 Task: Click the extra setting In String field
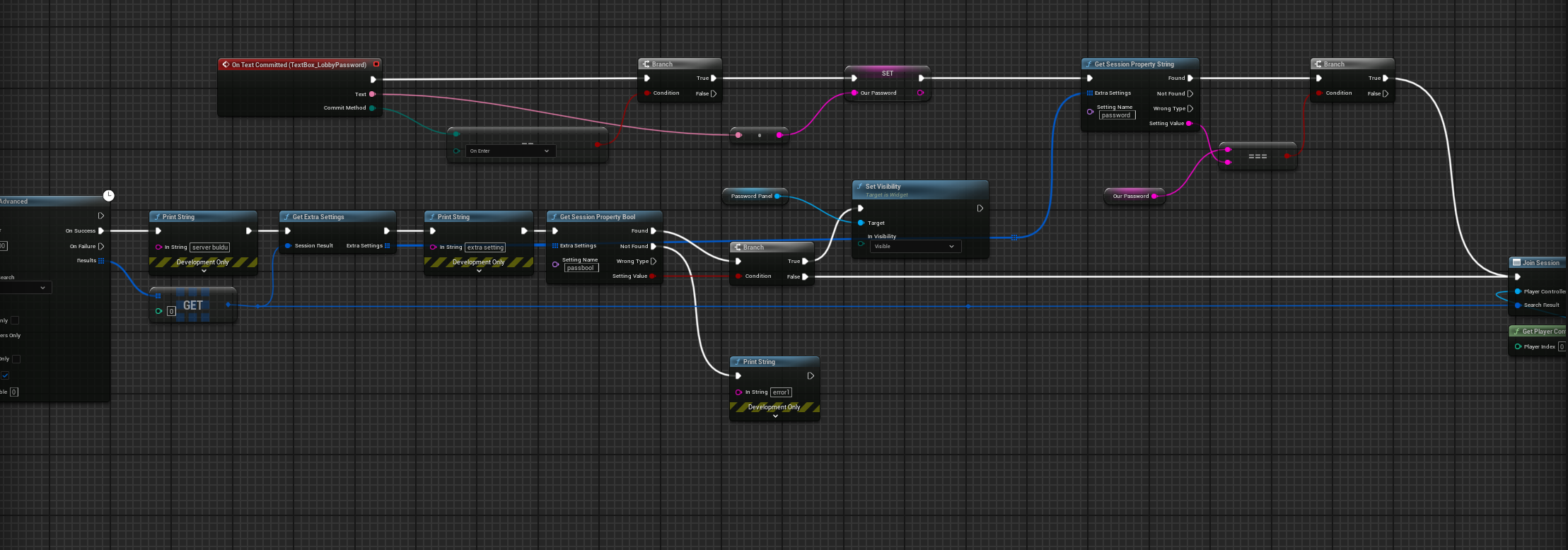coord(485,247)
